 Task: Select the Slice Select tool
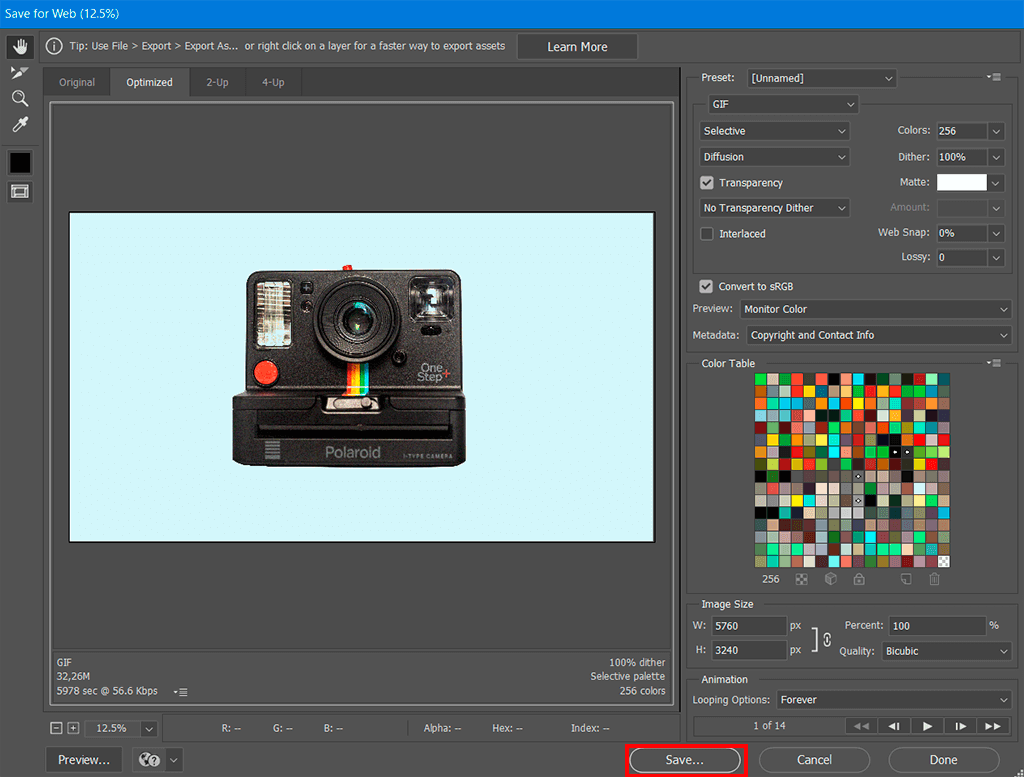pyautogui.click(x=20, y=72)
